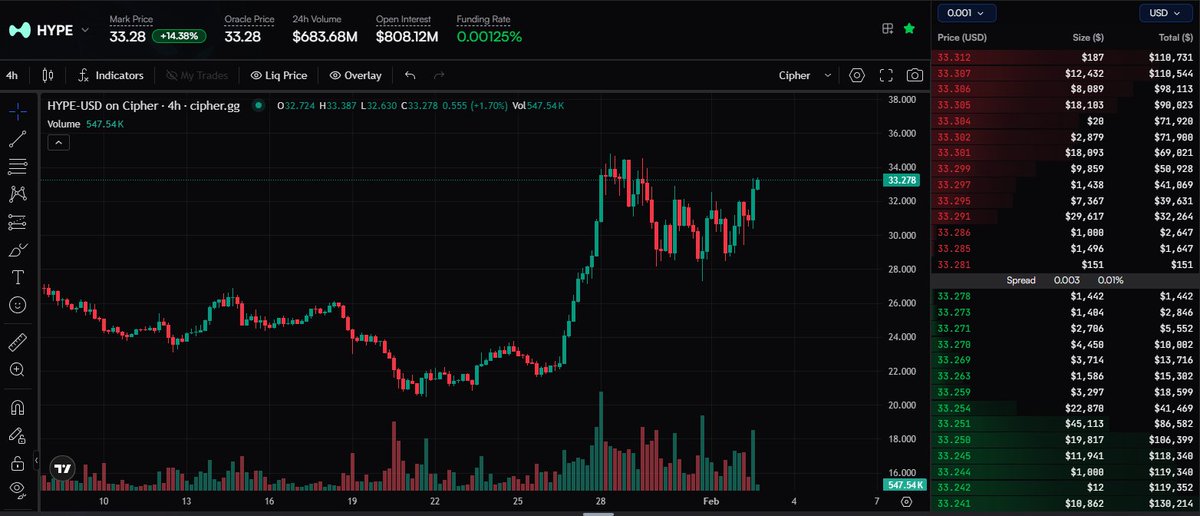Select the ruler measure tool
The width and height of the screenshot is (1200, 516).
point(18,342)
